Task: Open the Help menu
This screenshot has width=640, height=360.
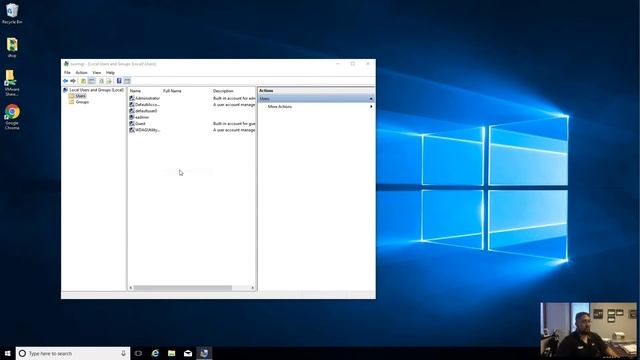Action: coord(110,73)
